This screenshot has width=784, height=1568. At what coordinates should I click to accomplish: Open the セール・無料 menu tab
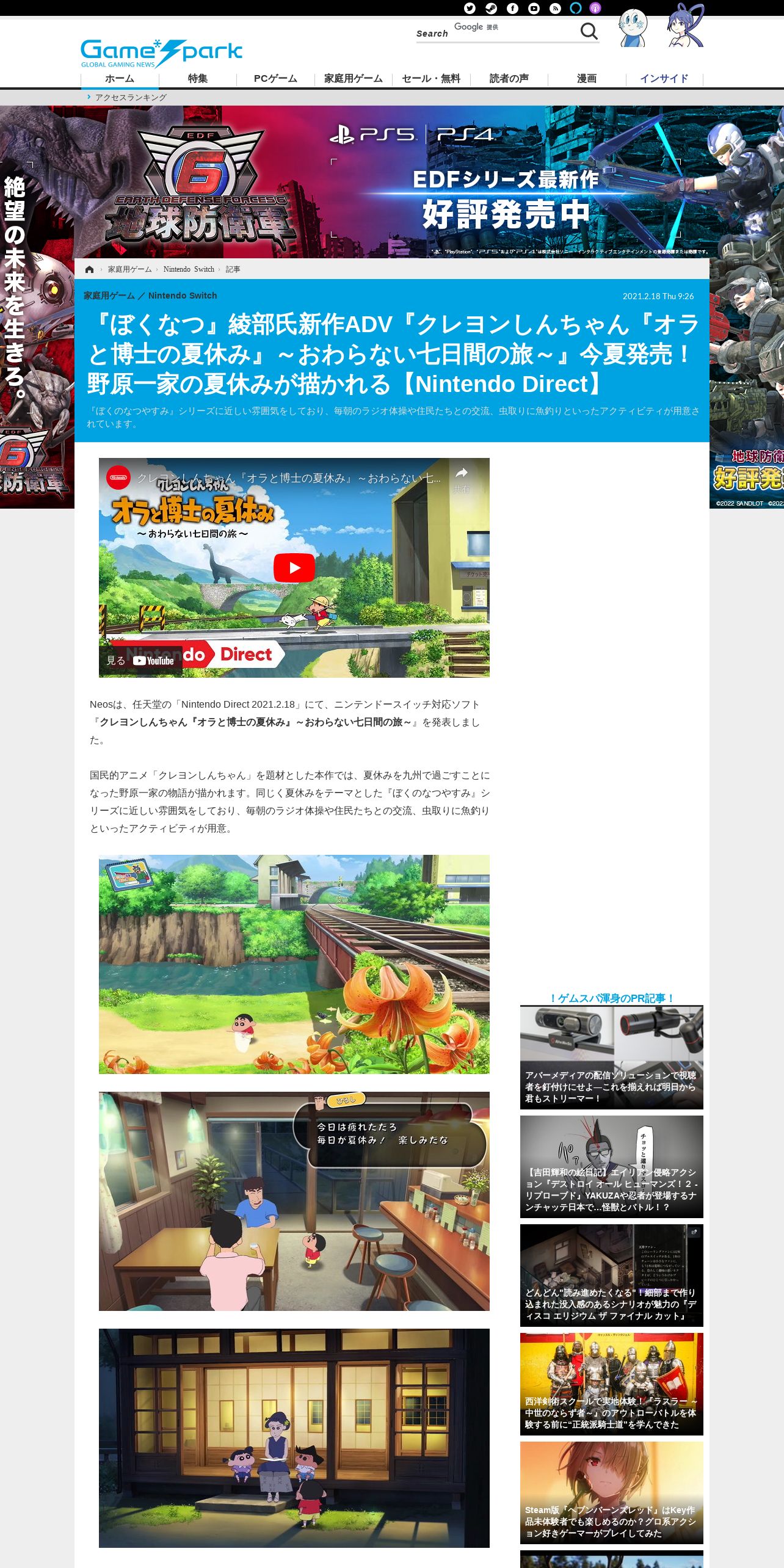pyautogui.click(x=431, y=79)
